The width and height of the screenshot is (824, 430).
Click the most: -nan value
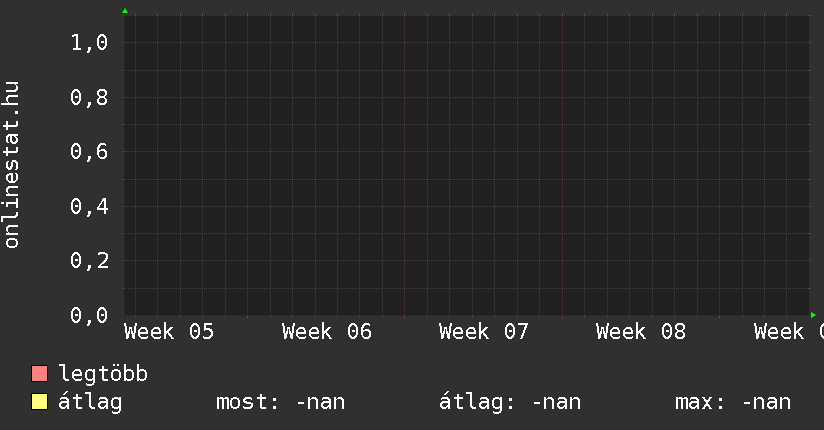pos(280,403)
